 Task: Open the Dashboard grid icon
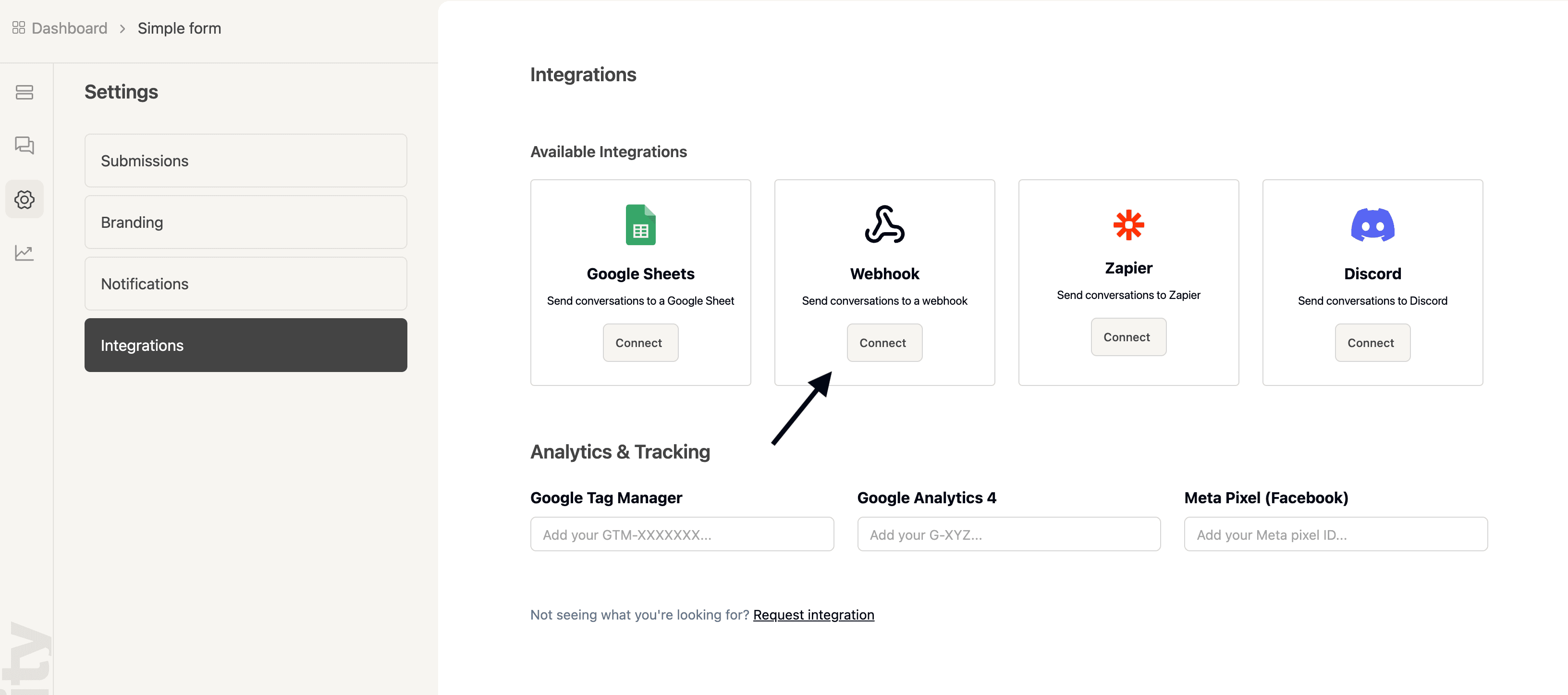(18, 27)
